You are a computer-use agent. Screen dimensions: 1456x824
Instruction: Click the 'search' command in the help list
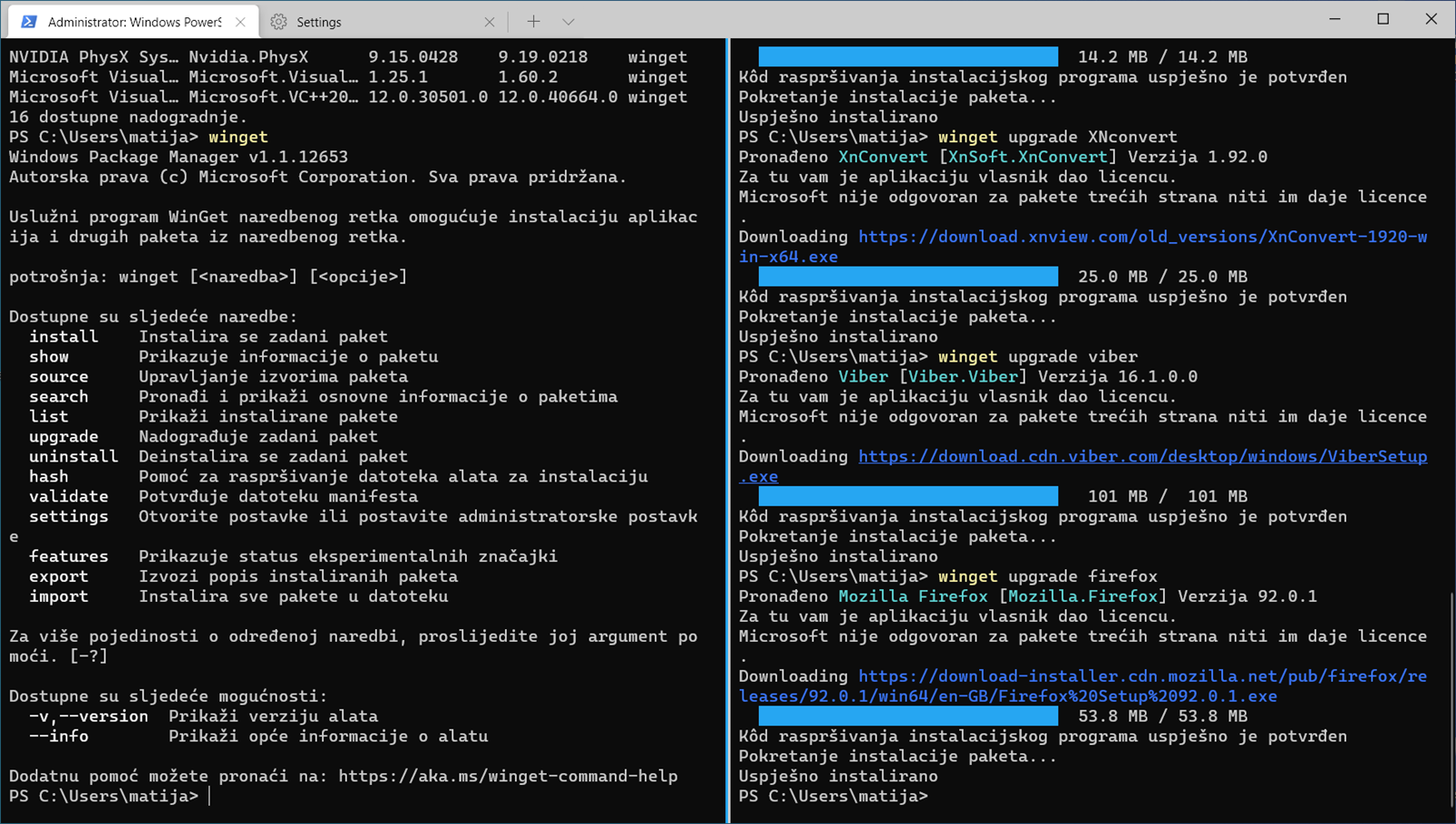click(x=59, y=396)
